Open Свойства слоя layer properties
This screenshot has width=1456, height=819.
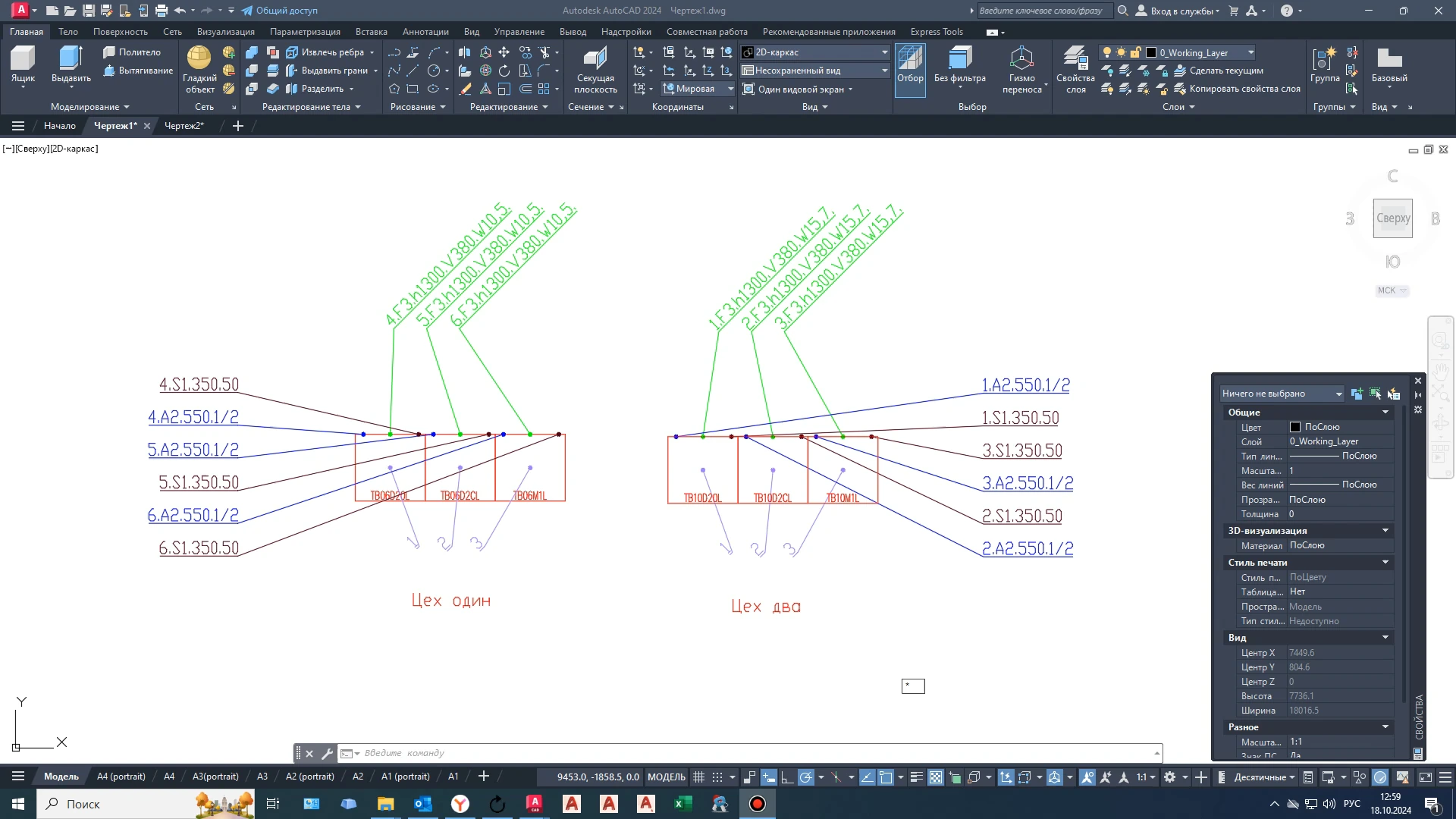1075,70
